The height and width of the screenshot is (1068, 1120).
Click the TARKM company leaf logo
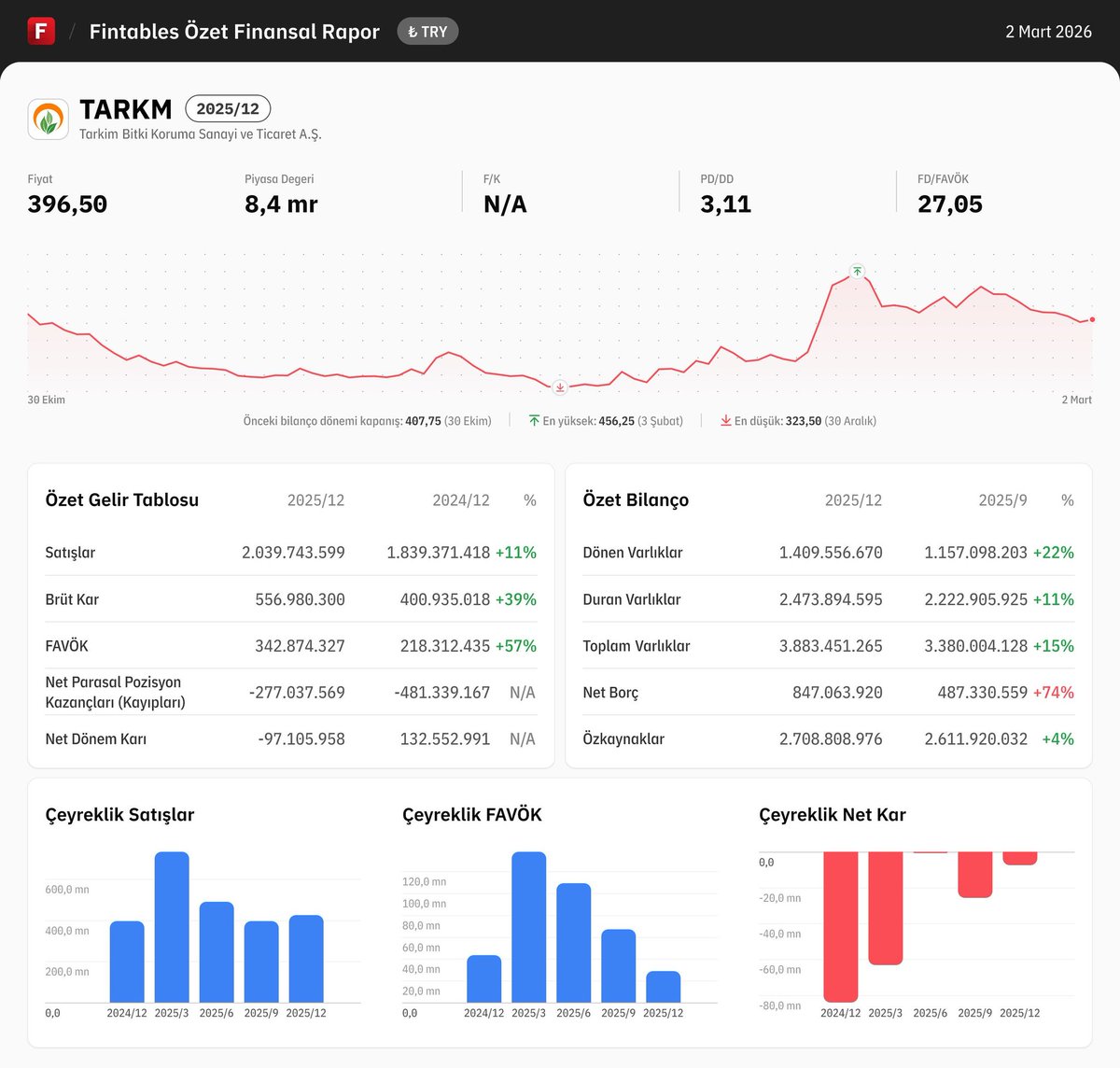pos(48,119)
